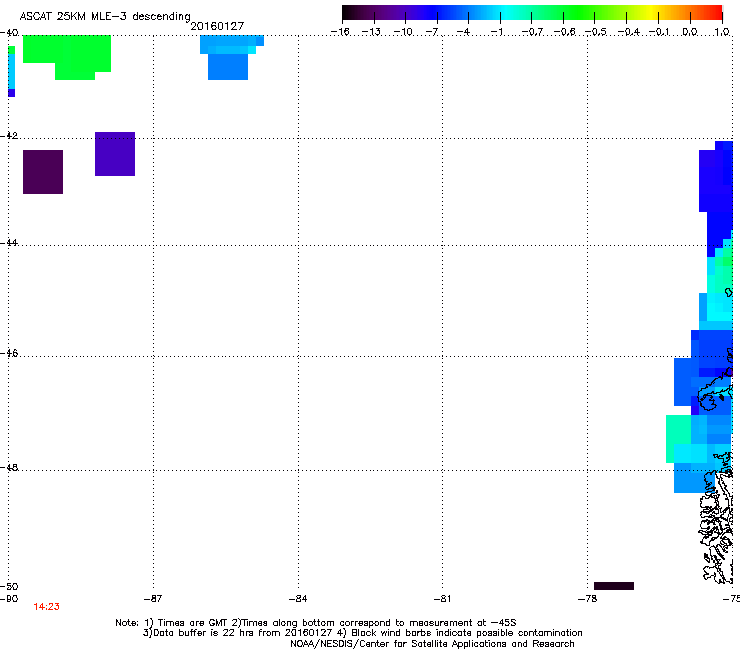
Task: Click the latitude label -44
Action: pos(9,243)
